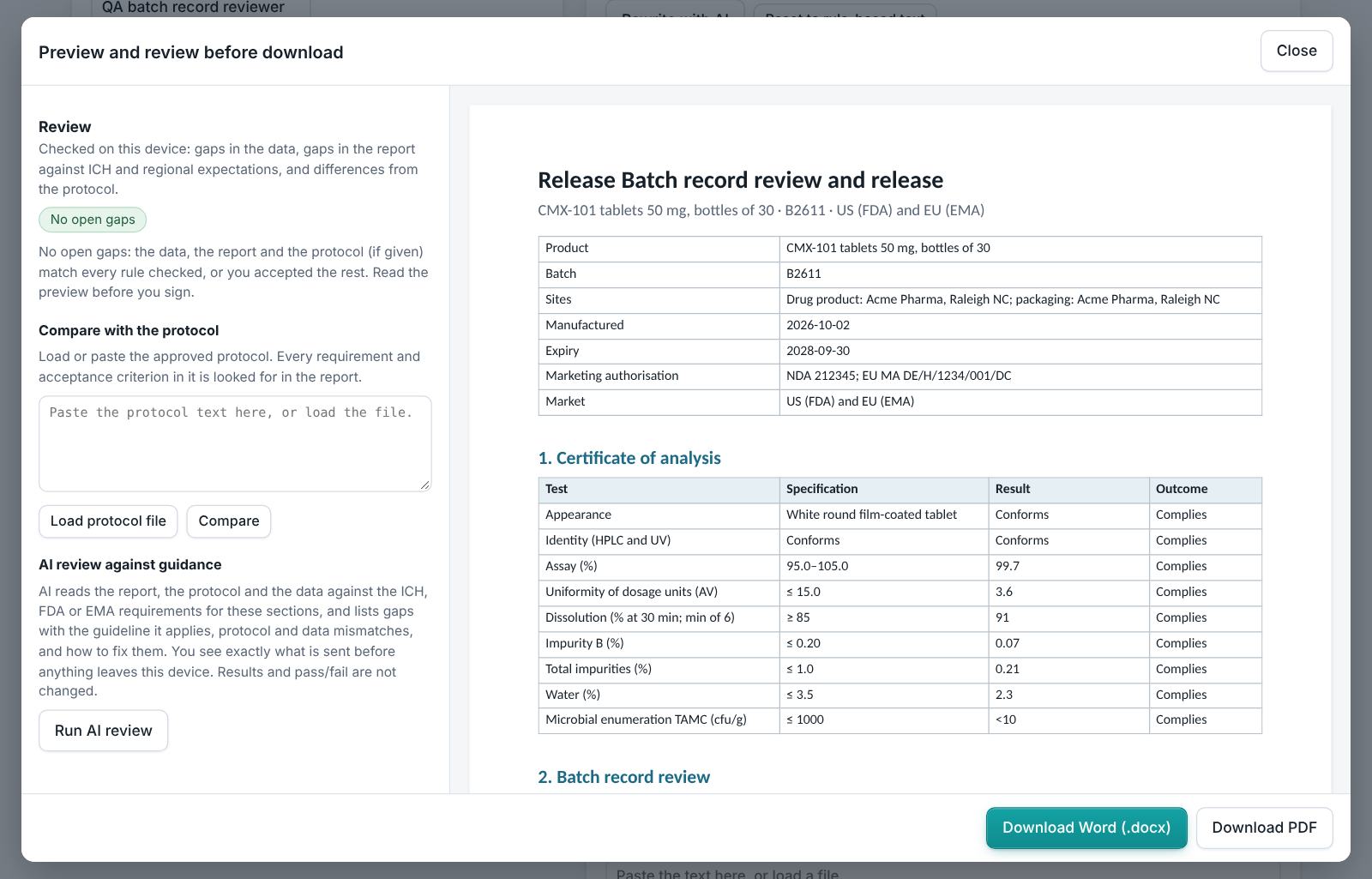Screen dimensions: 1372x879
Task: Download the Word .docx report
Action: coord(1086,828)
